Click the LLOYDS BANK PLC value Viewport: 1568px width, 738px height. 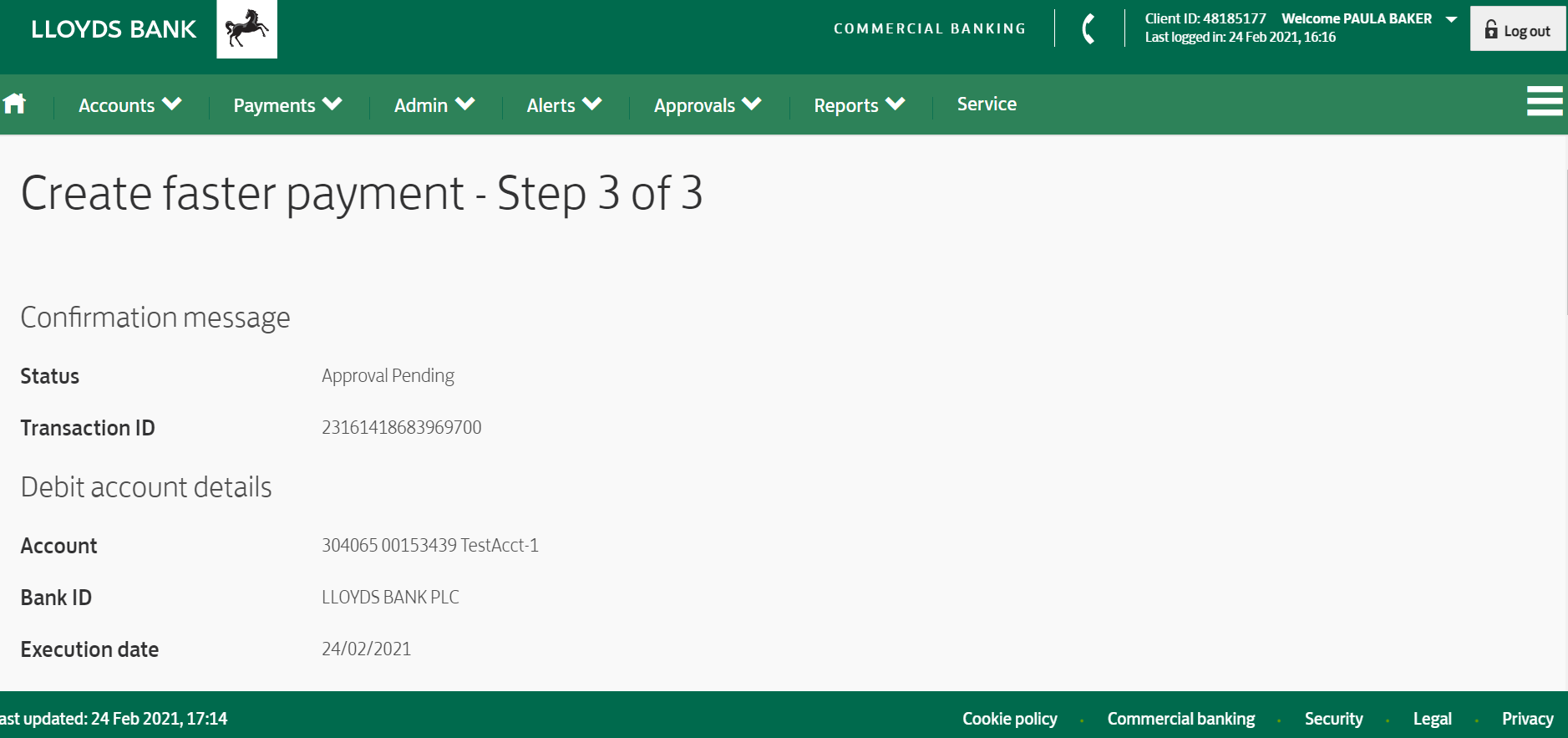(x=390, y=597)
